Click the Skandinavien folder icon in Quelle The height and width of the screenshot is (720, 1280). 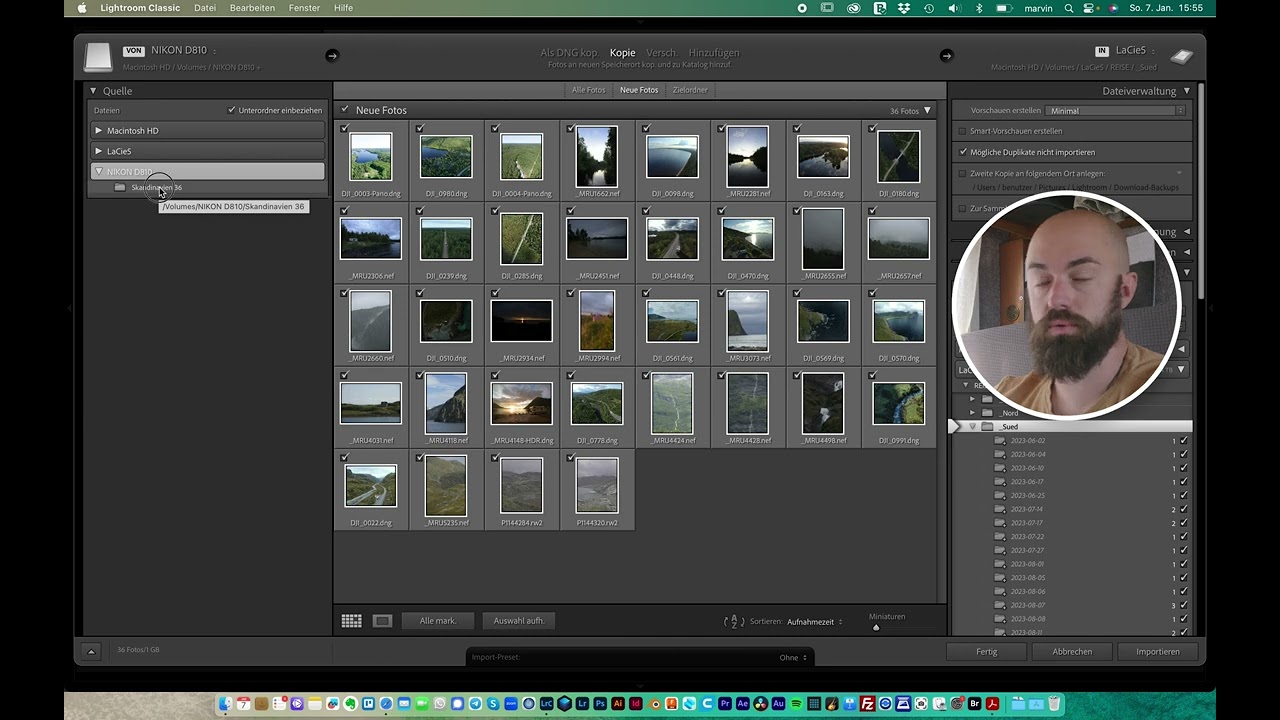click(120, 187)
